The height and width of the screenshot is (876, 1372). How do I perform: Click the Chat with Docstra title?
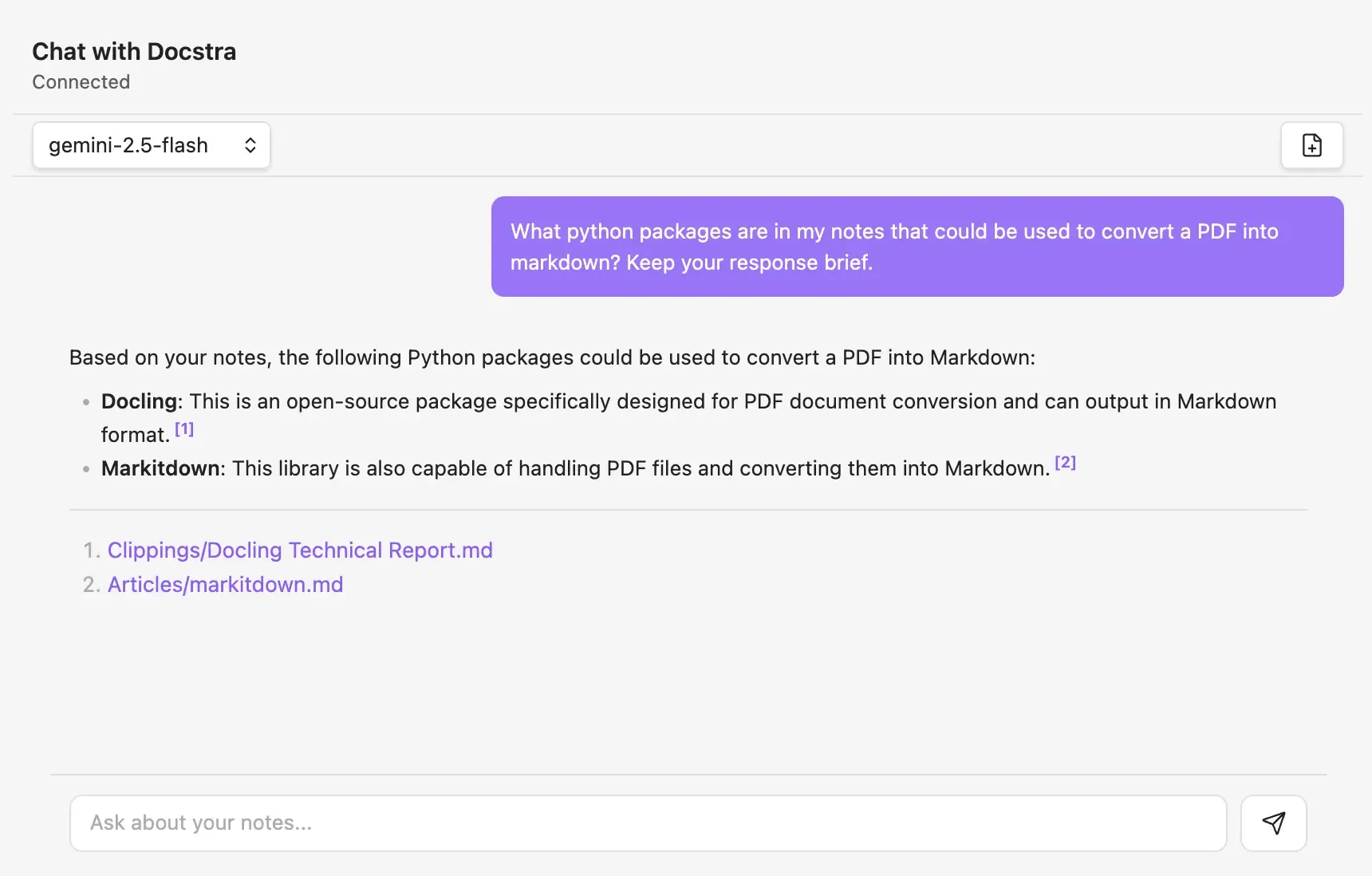pos(133,51)
